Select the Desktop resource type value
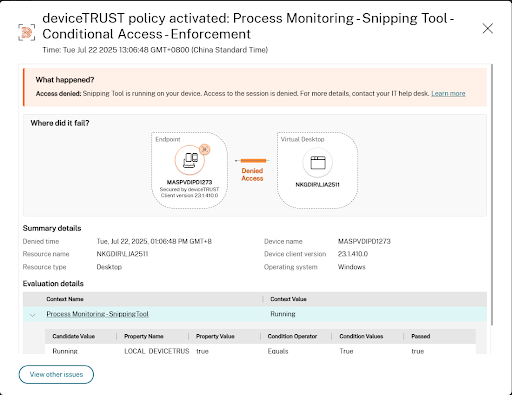 point(109,267)
